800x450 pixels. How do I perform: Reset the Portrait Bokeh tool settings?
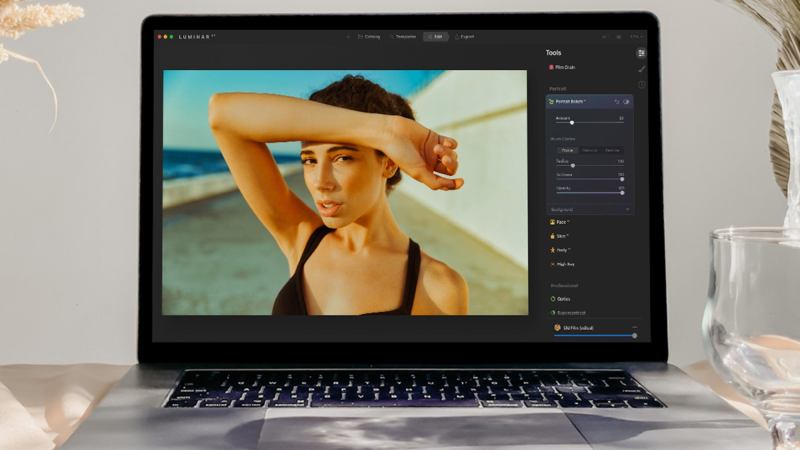[x=615, y=101]
